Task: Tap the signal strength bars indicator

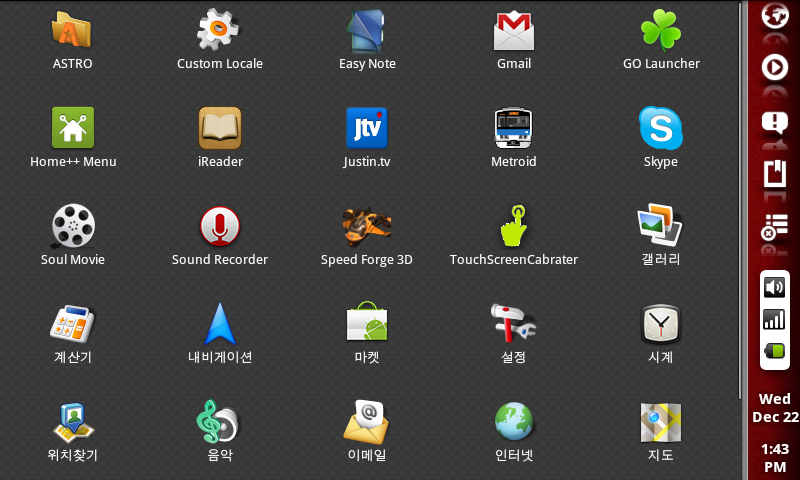Action: coord(774,319)
